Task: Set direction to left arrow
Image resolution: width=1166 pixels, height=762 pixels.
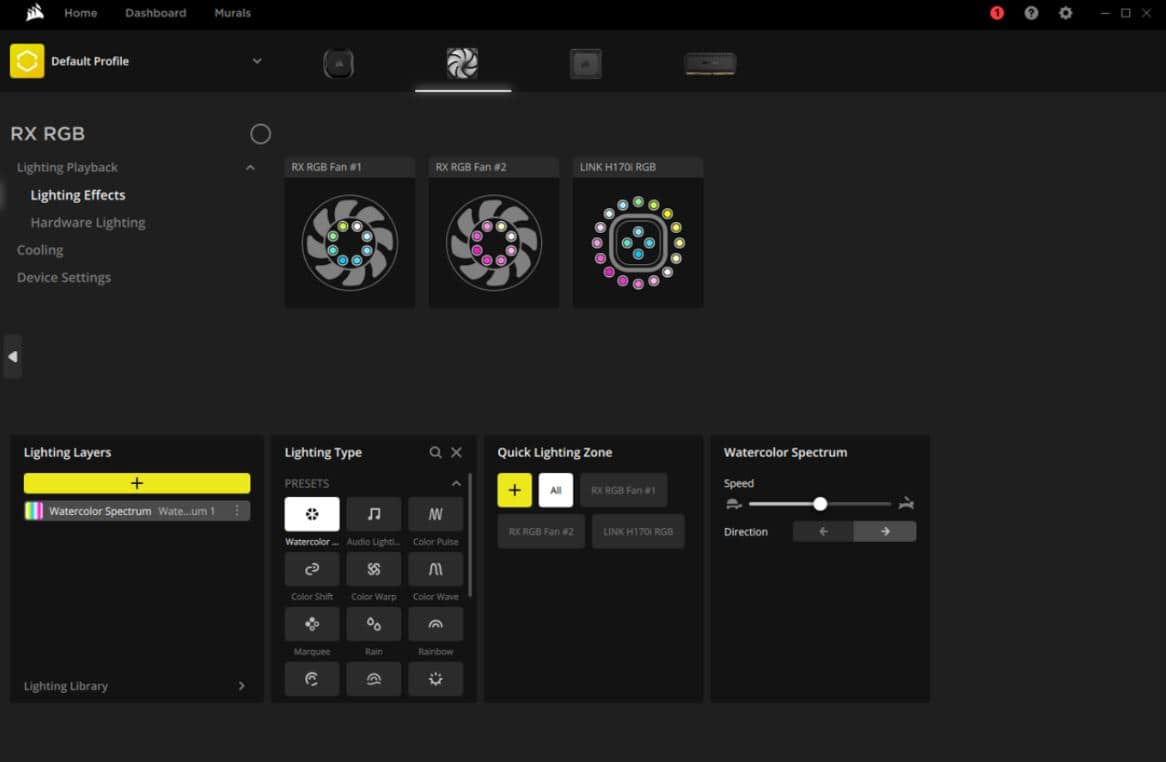Action: (x=823, y=532)
